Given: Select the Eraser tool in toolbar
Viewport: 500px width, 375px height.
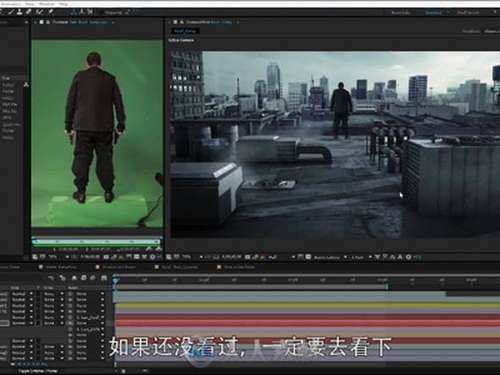Looking at the screenshot, I should 29,12.
